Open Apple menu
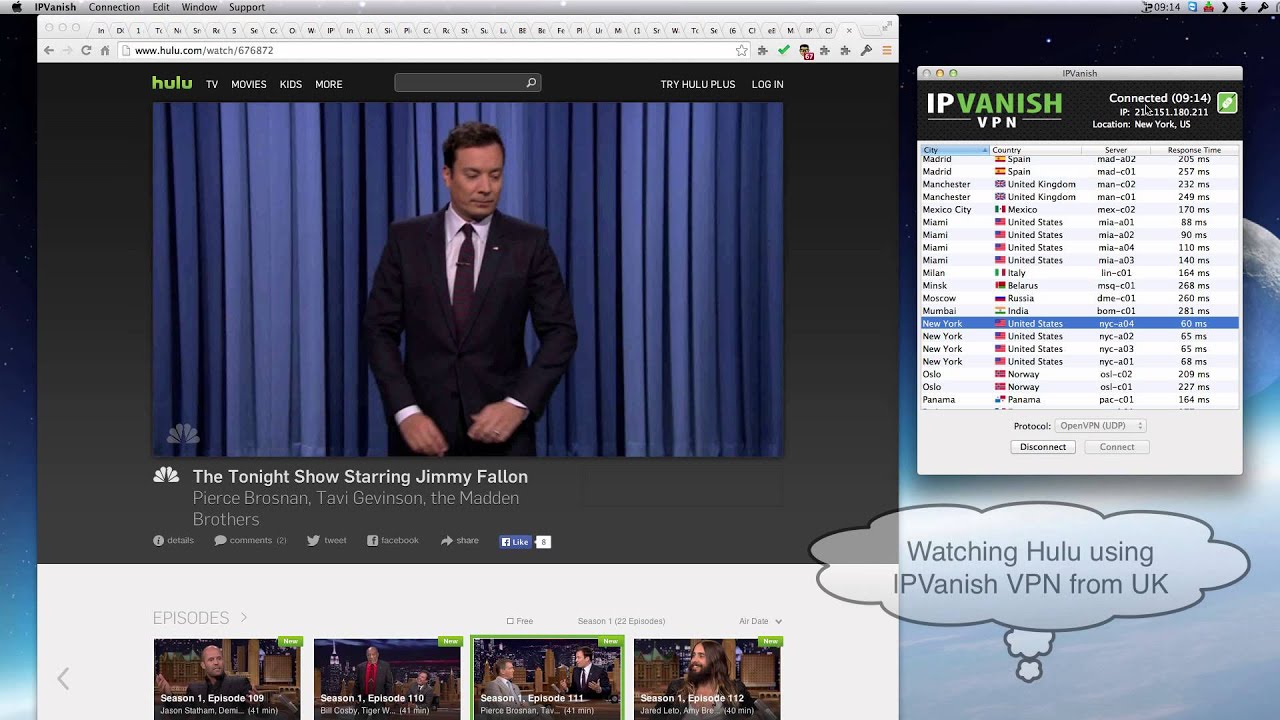Viewport: 1280px width, 720px height. pos(16,7)
